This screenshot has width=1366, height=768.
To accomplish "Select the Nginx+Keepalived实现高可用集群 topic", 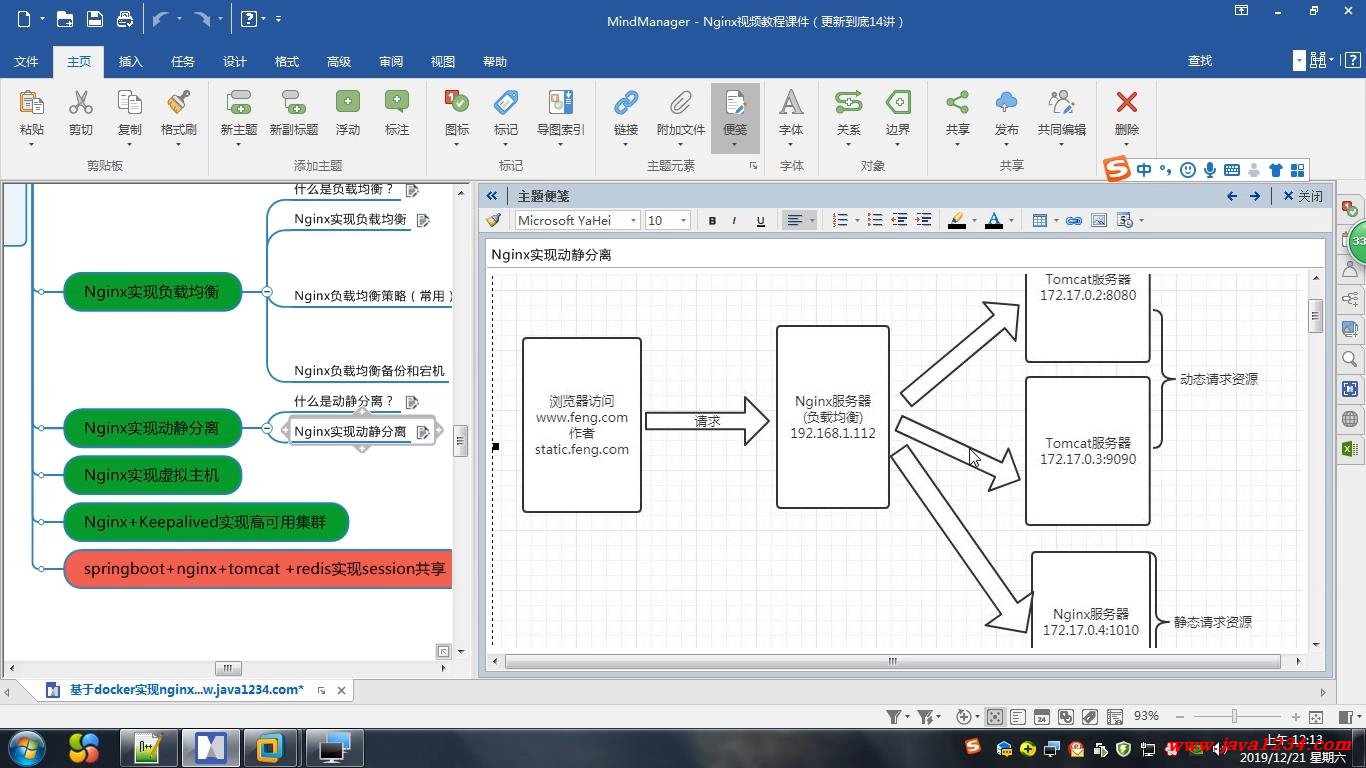I will [206, 522].
